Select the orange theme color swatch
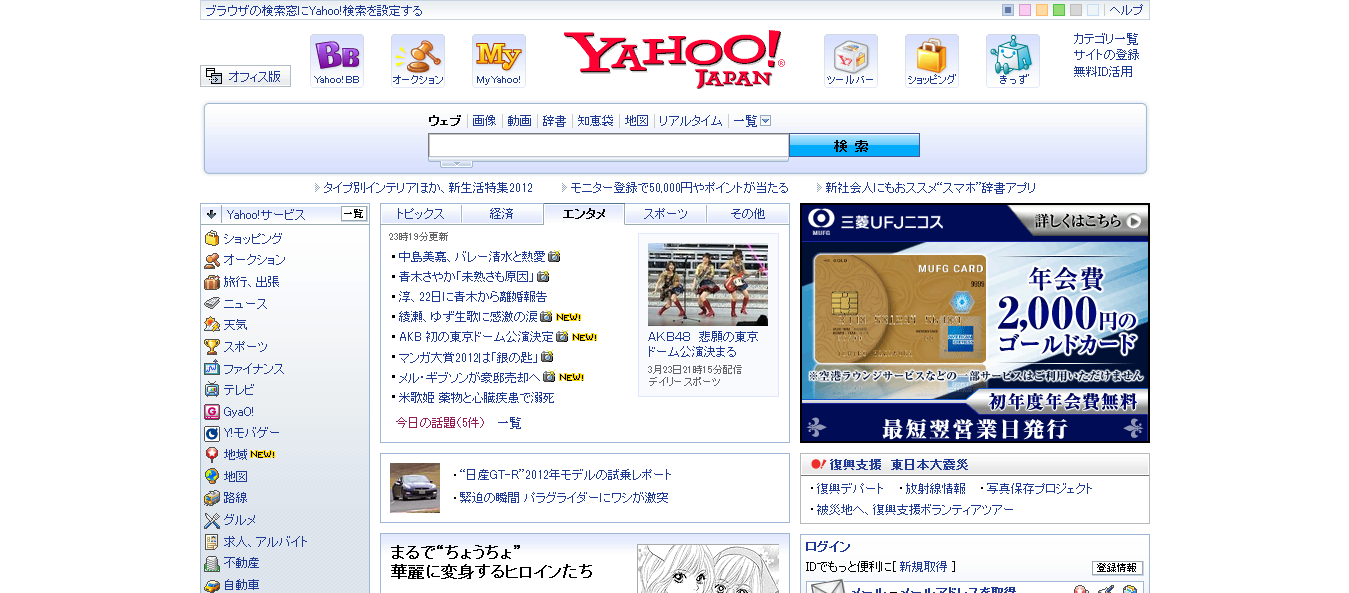 tap(1042, 10)
